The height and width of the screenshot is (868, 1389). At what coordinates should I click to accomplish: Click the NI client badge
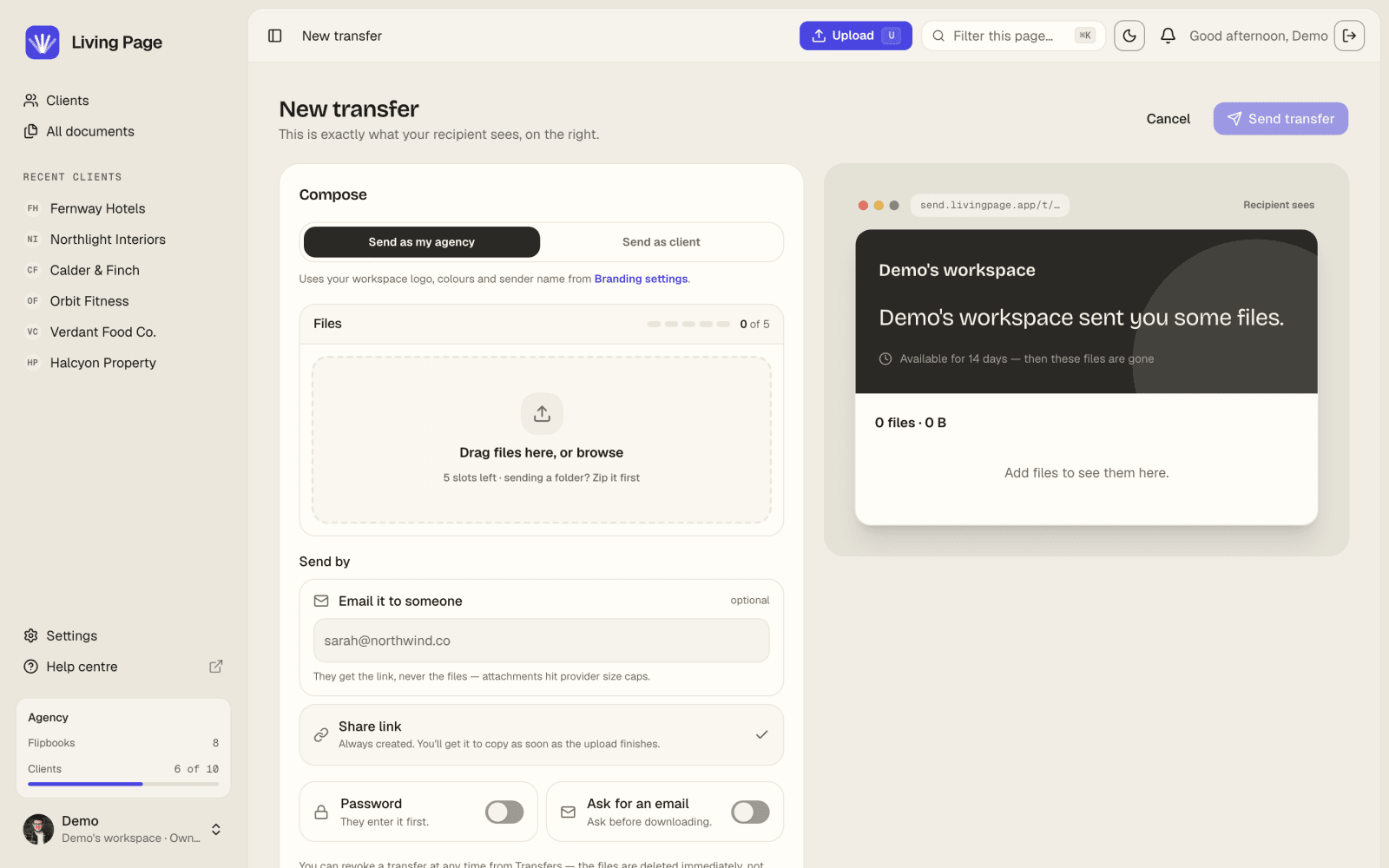point(33,240)
